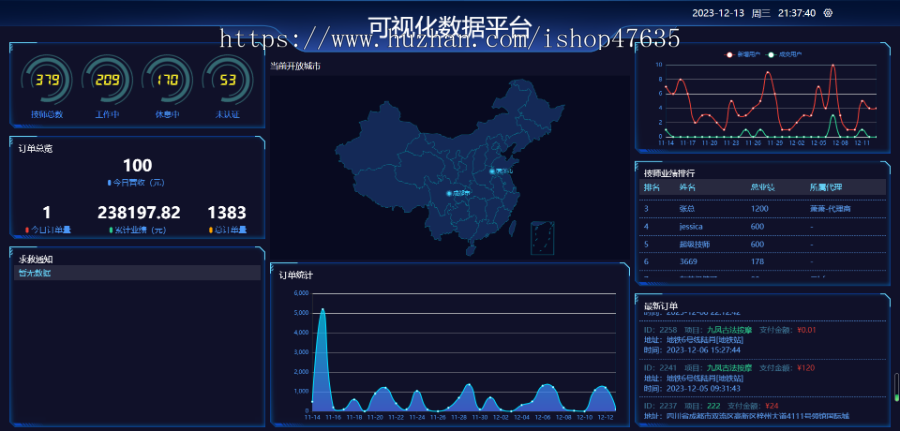Screen dimensions: 900x431
Task: Toggle the green 成交用户 legend item
Action: [x=785, y=55]
